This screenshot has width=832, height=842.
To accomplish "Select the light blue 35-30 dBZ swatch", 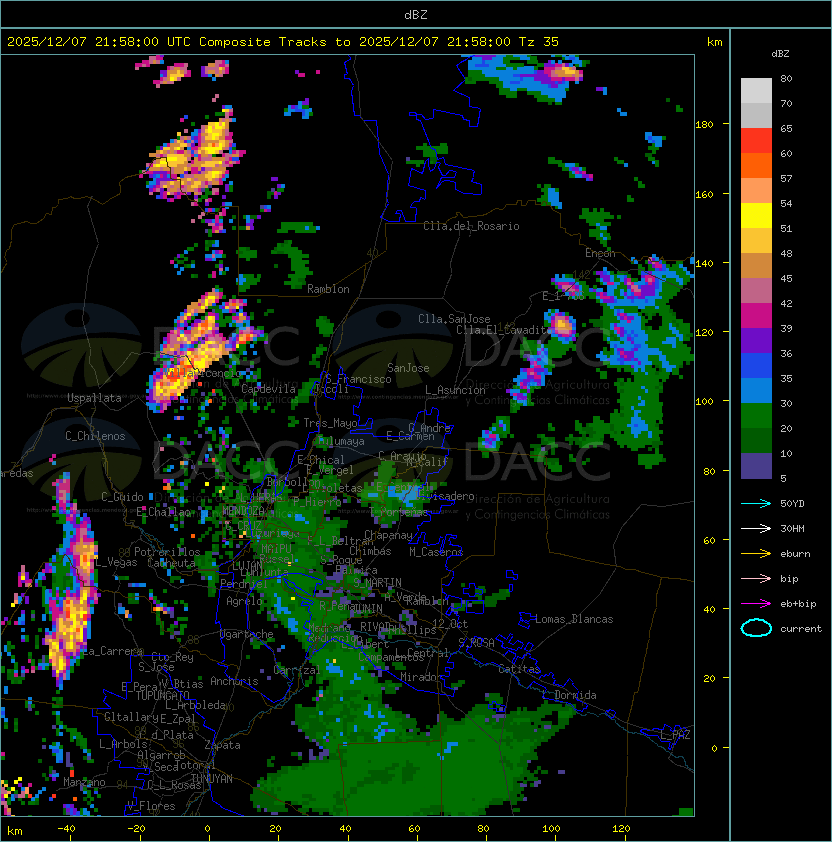I will [756, 390].
